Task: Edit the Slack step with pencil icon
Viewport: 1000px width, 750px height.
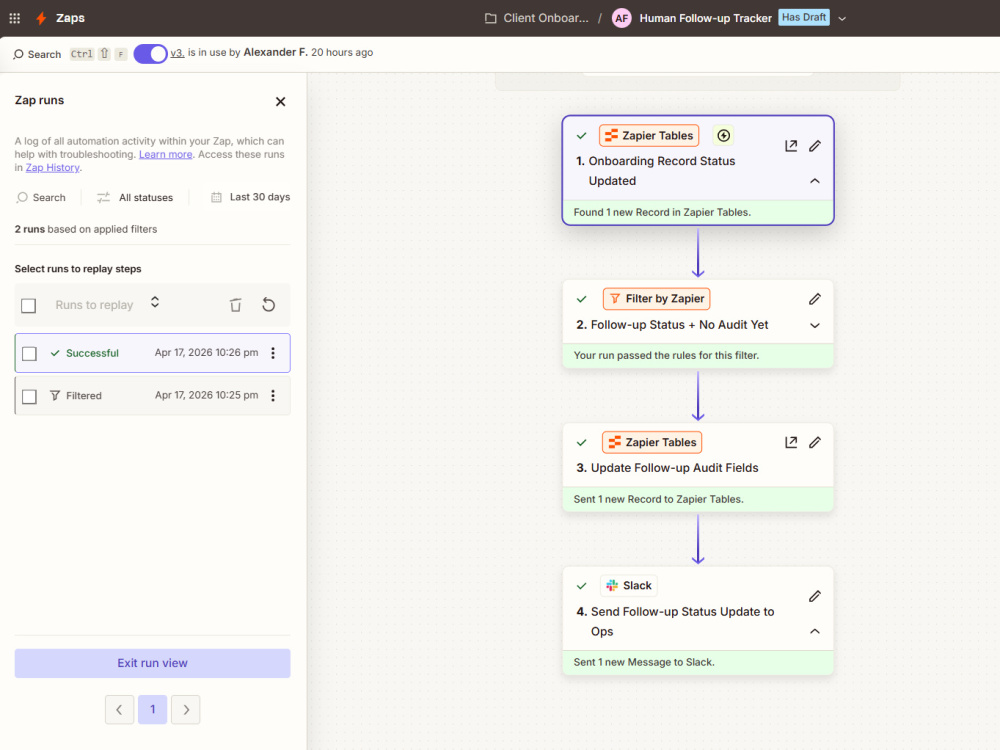Action: (x=814, y=596)
